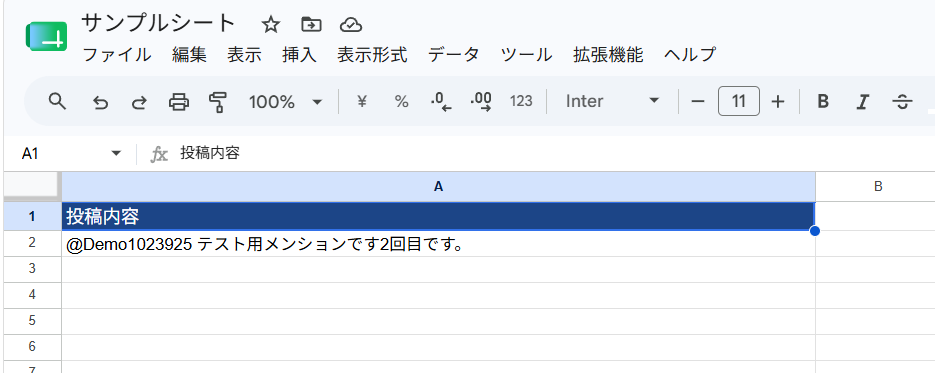Click the サンプルシート document title

tap(158, 24)
